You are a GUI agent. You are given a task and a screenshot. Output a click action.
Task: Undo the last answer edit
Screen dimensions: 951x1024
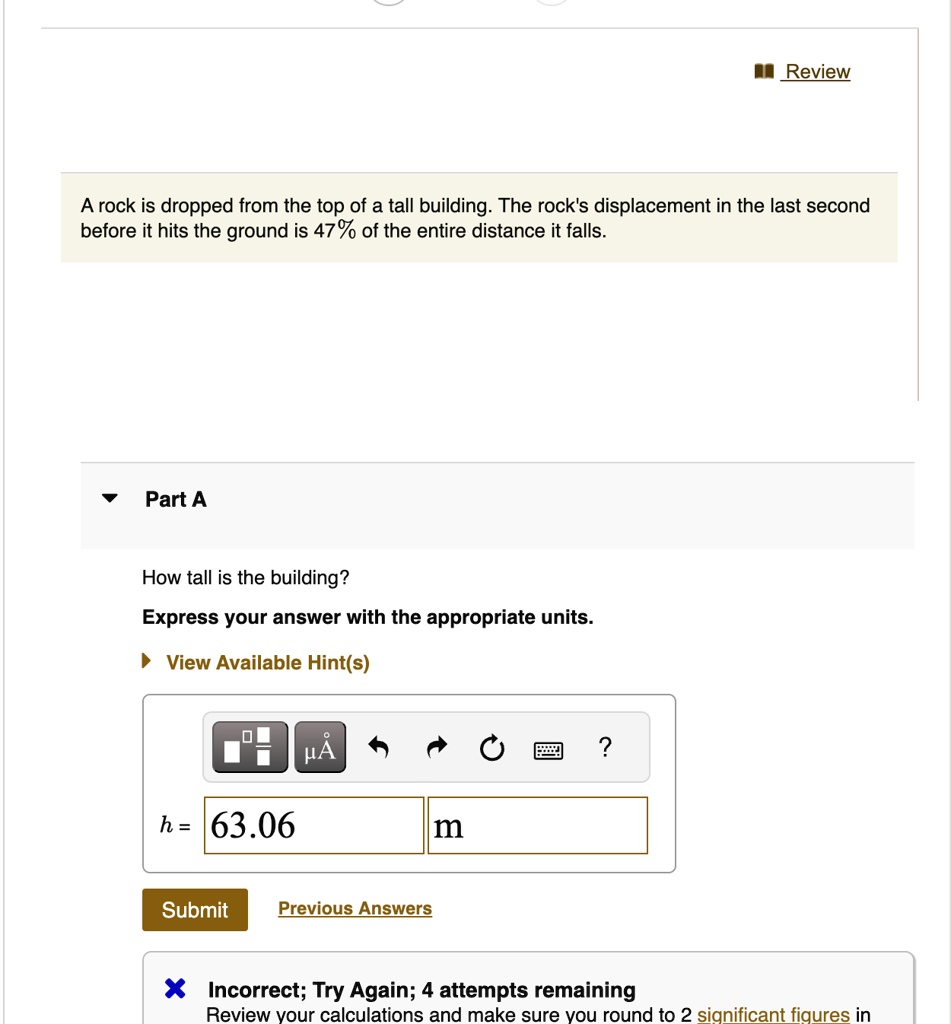378,746
